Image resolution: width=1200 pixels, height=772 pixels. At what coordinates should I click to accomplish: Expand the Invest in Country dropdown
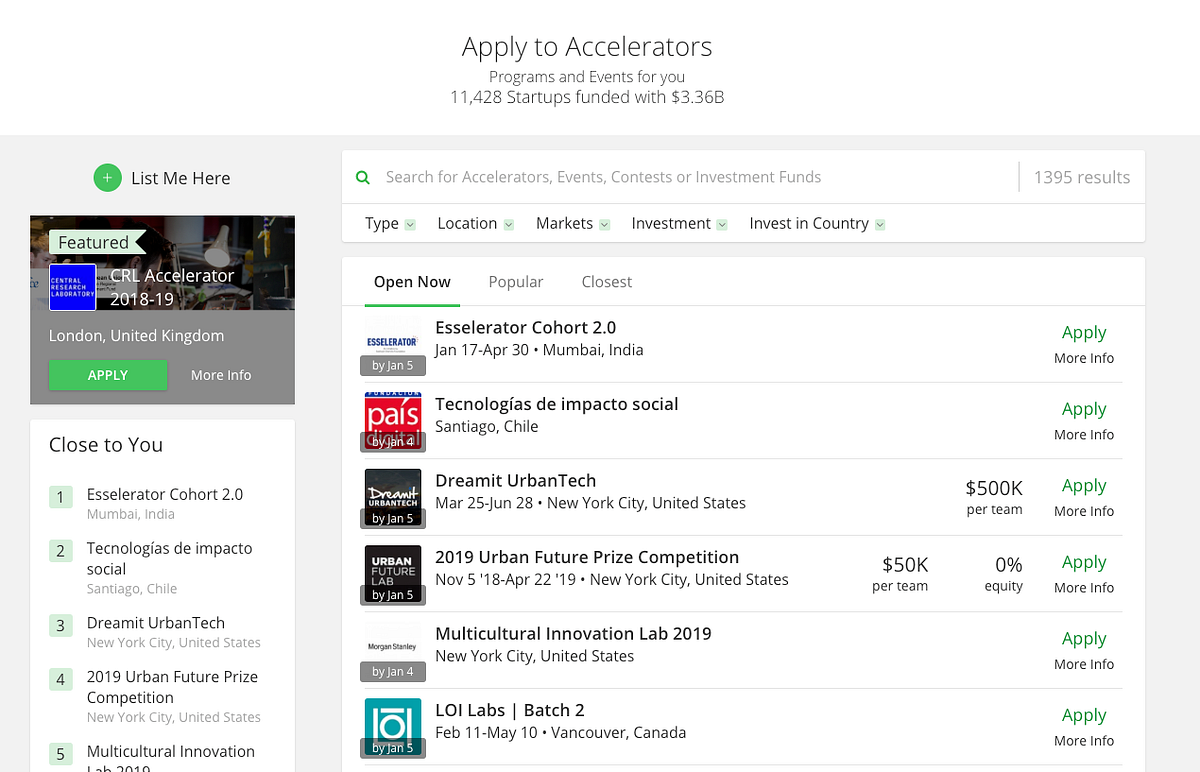[817, 224]
